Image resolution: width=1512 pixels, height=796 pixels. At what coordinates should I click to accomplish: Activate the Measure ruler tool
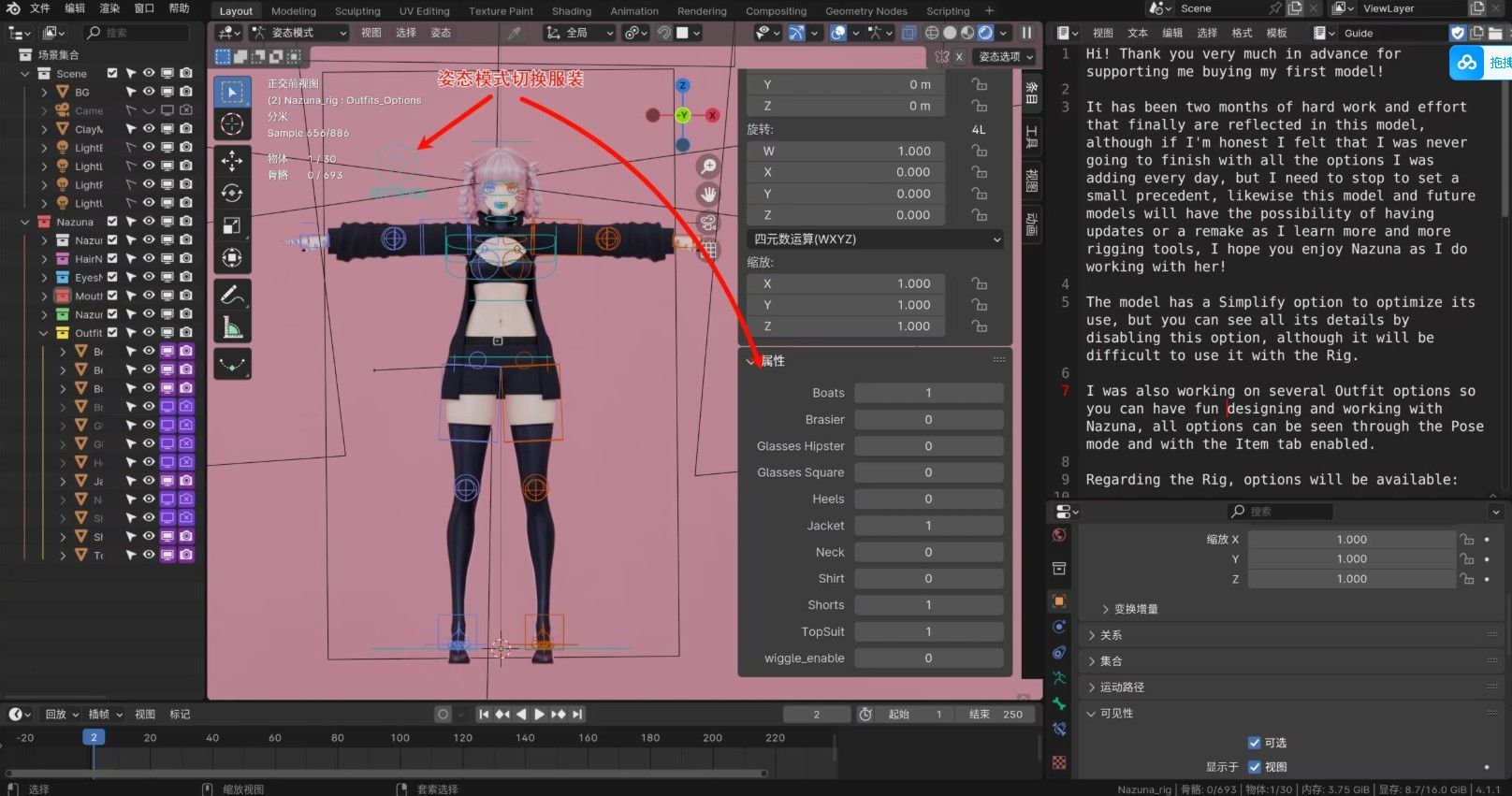[x=232, y=326]
